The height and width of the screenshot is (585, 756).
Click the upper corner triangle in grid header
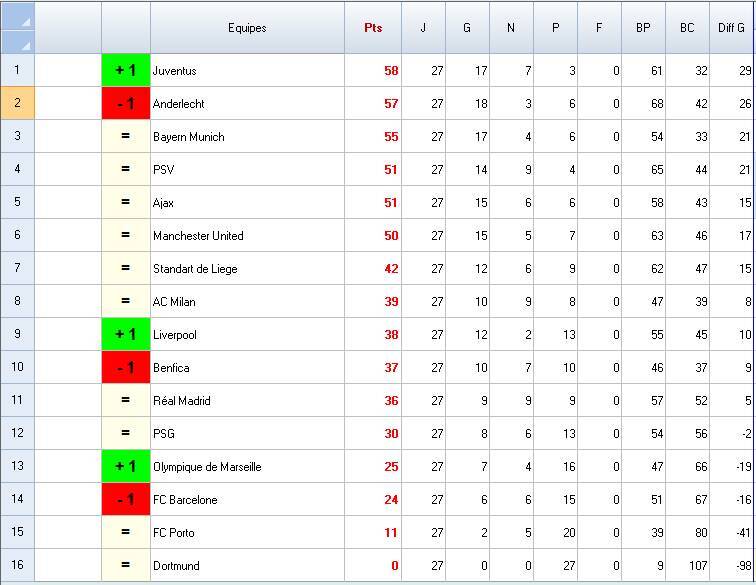[x=26, y=21]
